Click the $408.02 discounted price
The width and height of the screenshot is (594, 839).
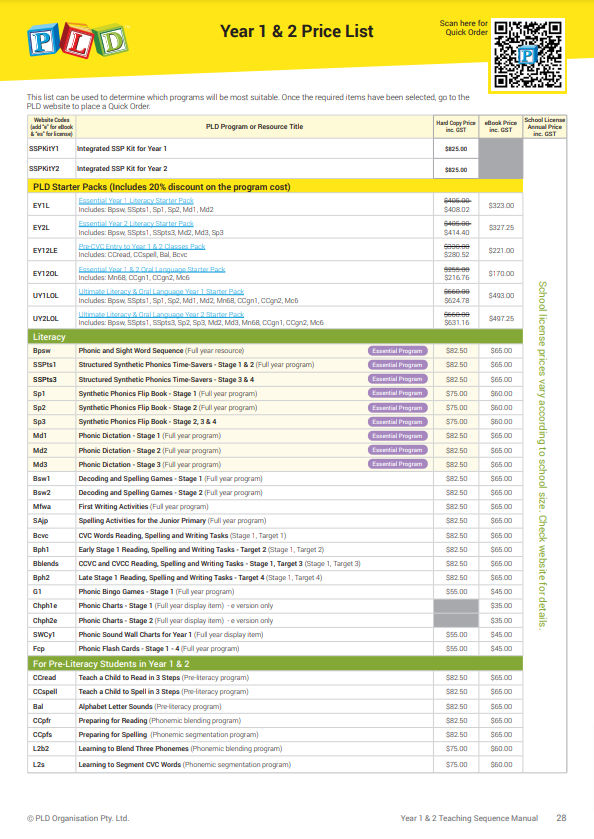point(456,210)
